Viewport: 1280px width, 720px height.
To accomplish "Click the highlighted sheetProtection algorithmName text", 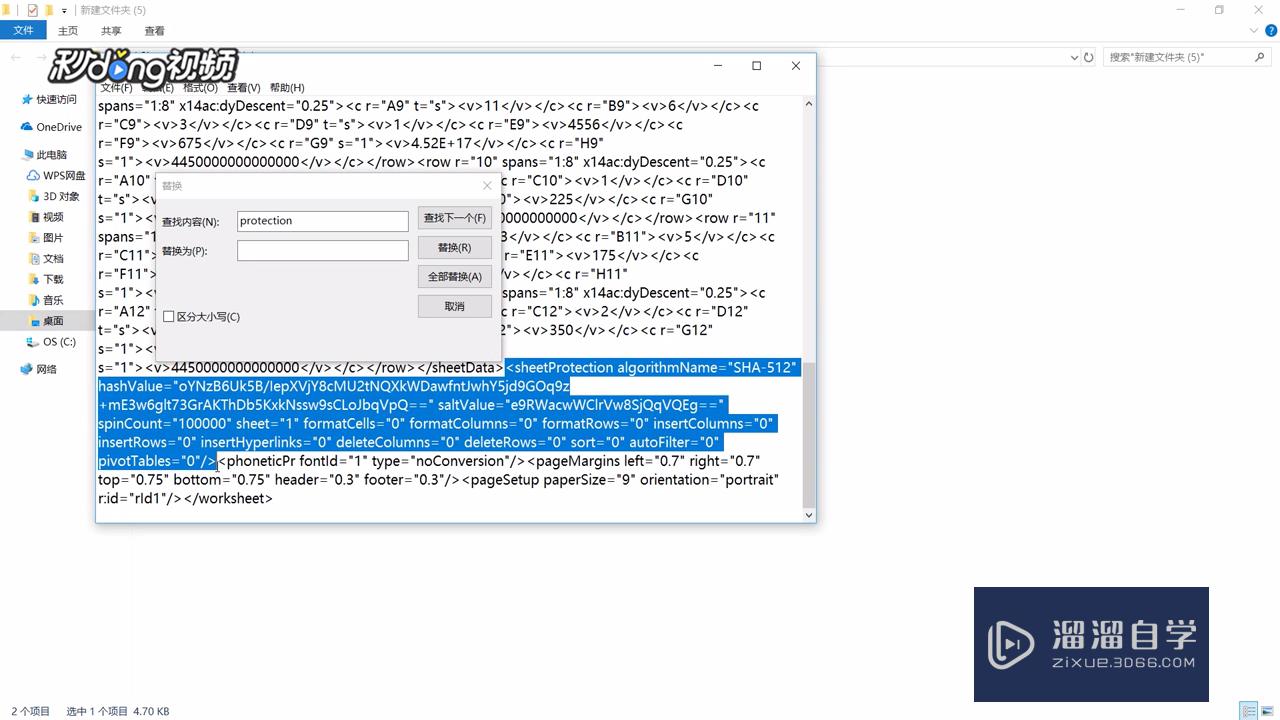I will (x=651, y=368).
